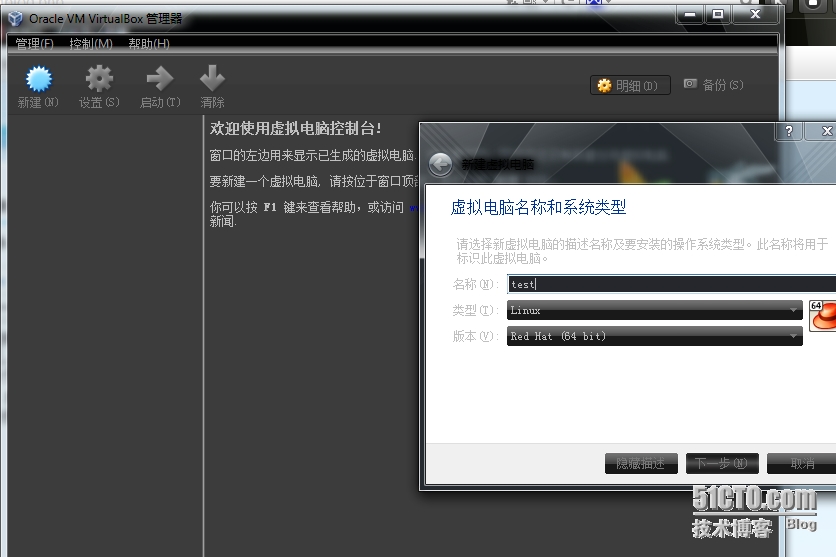Click the Red Hat OS type icon
The height and width of the screenshot is (557, 836).
(x=822, y=316)
